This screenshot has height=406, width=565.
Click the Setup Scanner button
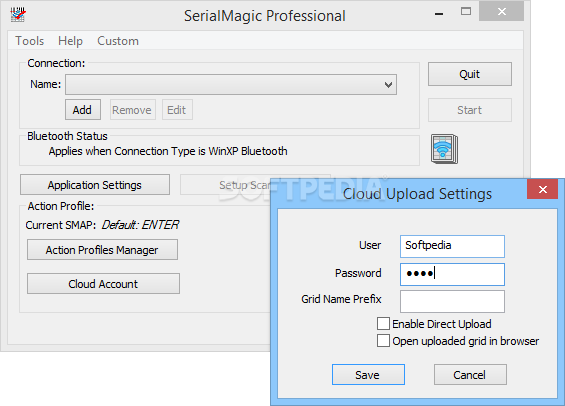pos(225,185)
